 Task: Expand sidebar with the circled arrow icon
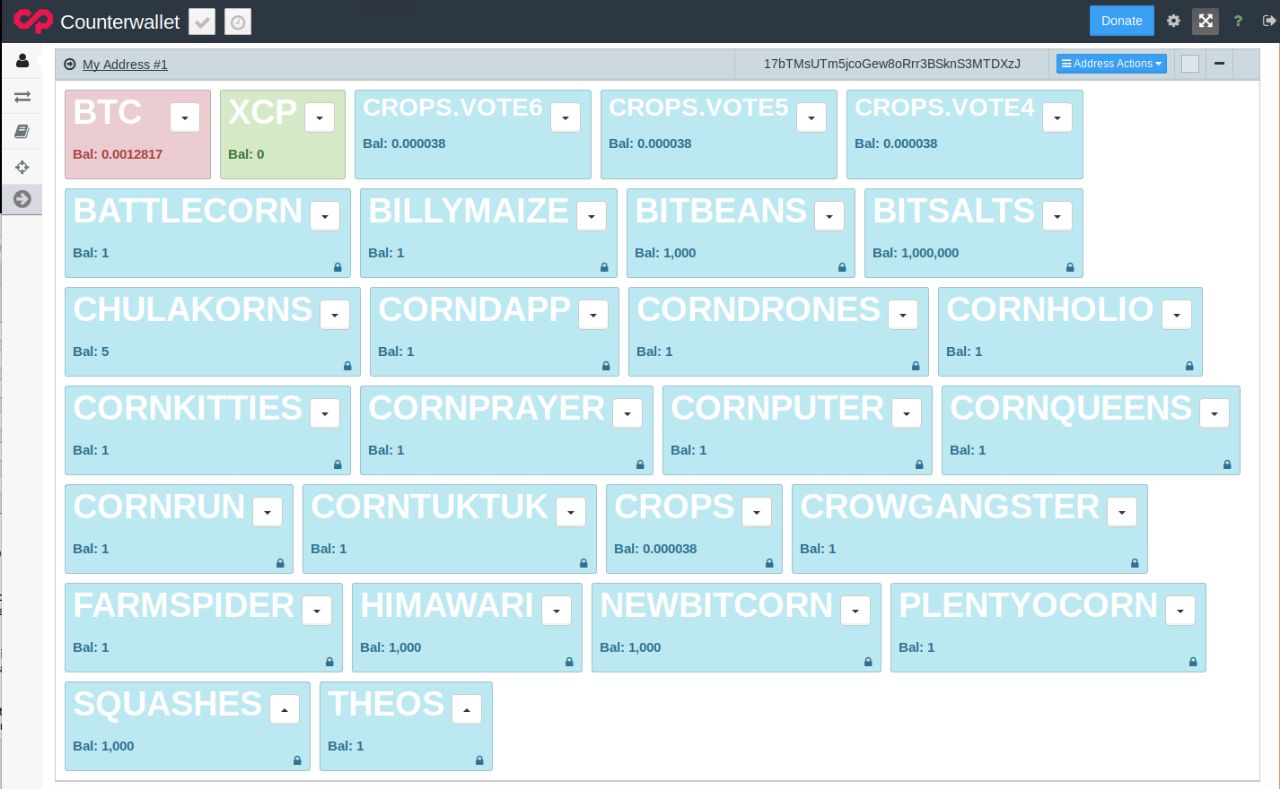point(22,199)
